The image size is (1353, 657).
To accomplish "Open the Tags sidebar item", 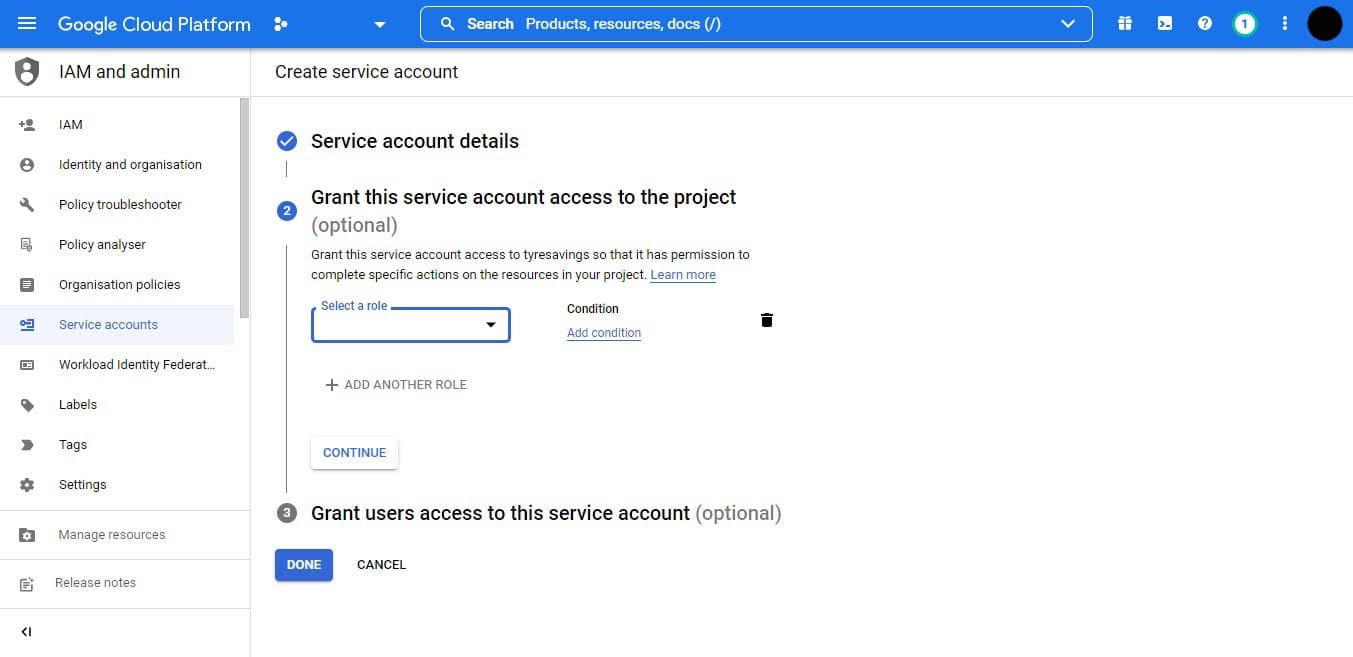I will coord(117,445).
